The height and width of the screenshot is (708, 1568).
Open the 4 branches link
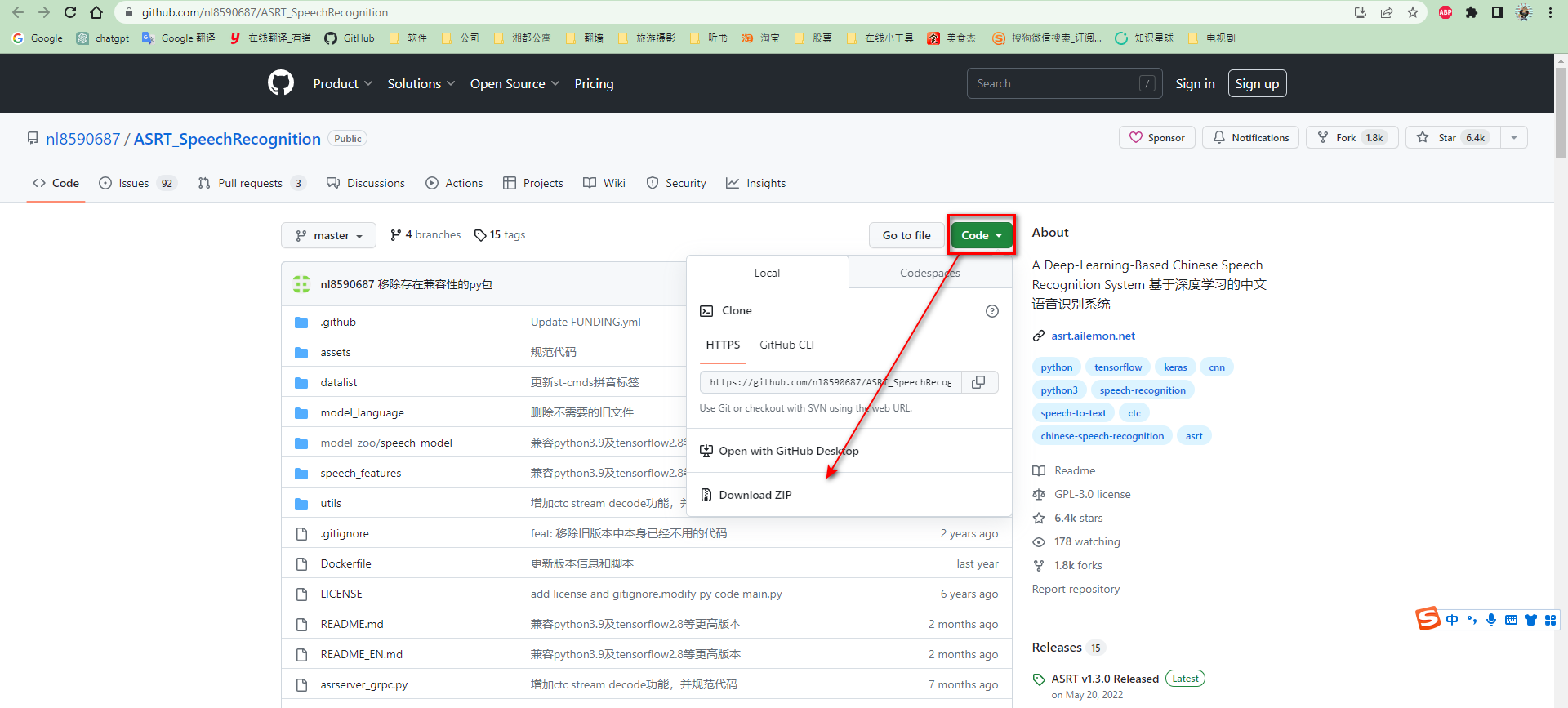click(x=425, y=235)
